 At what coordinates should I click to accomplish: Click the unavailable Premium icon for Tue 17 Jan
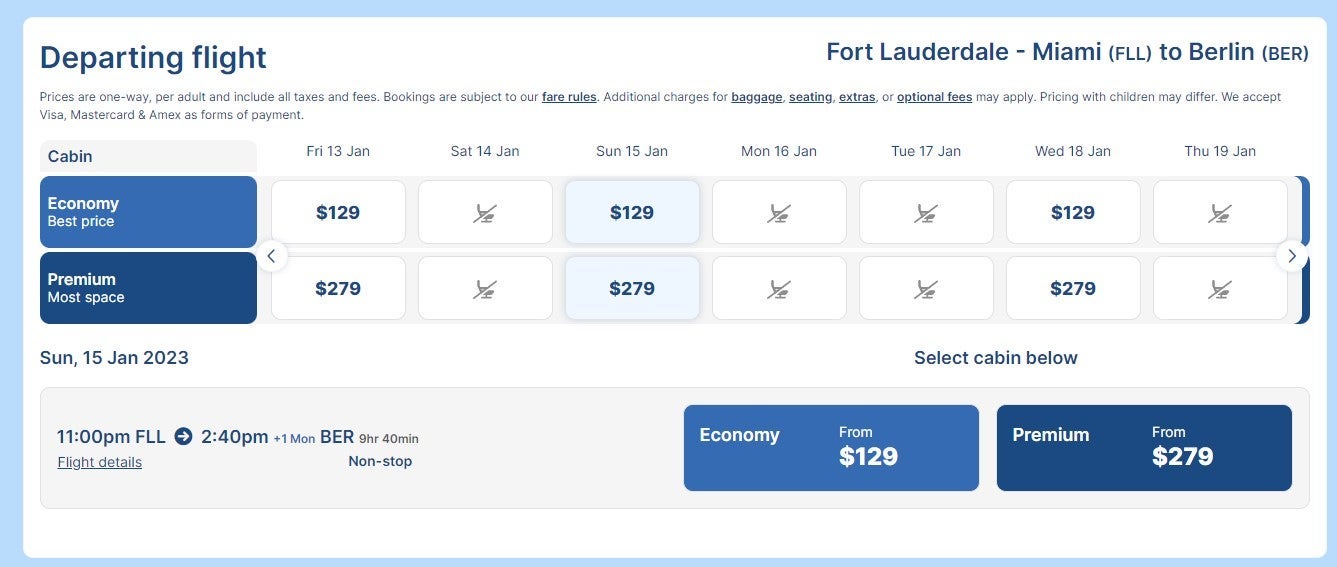click(x=926, y=288)
